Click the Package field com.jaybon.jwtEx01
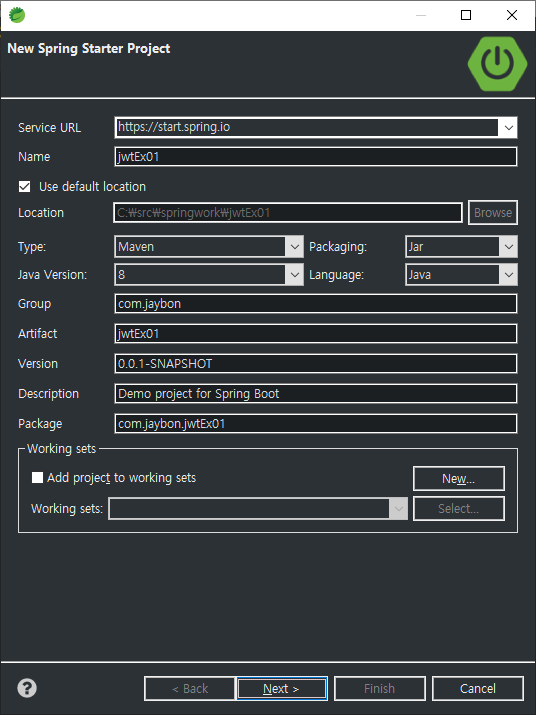 tap(316, 424)
